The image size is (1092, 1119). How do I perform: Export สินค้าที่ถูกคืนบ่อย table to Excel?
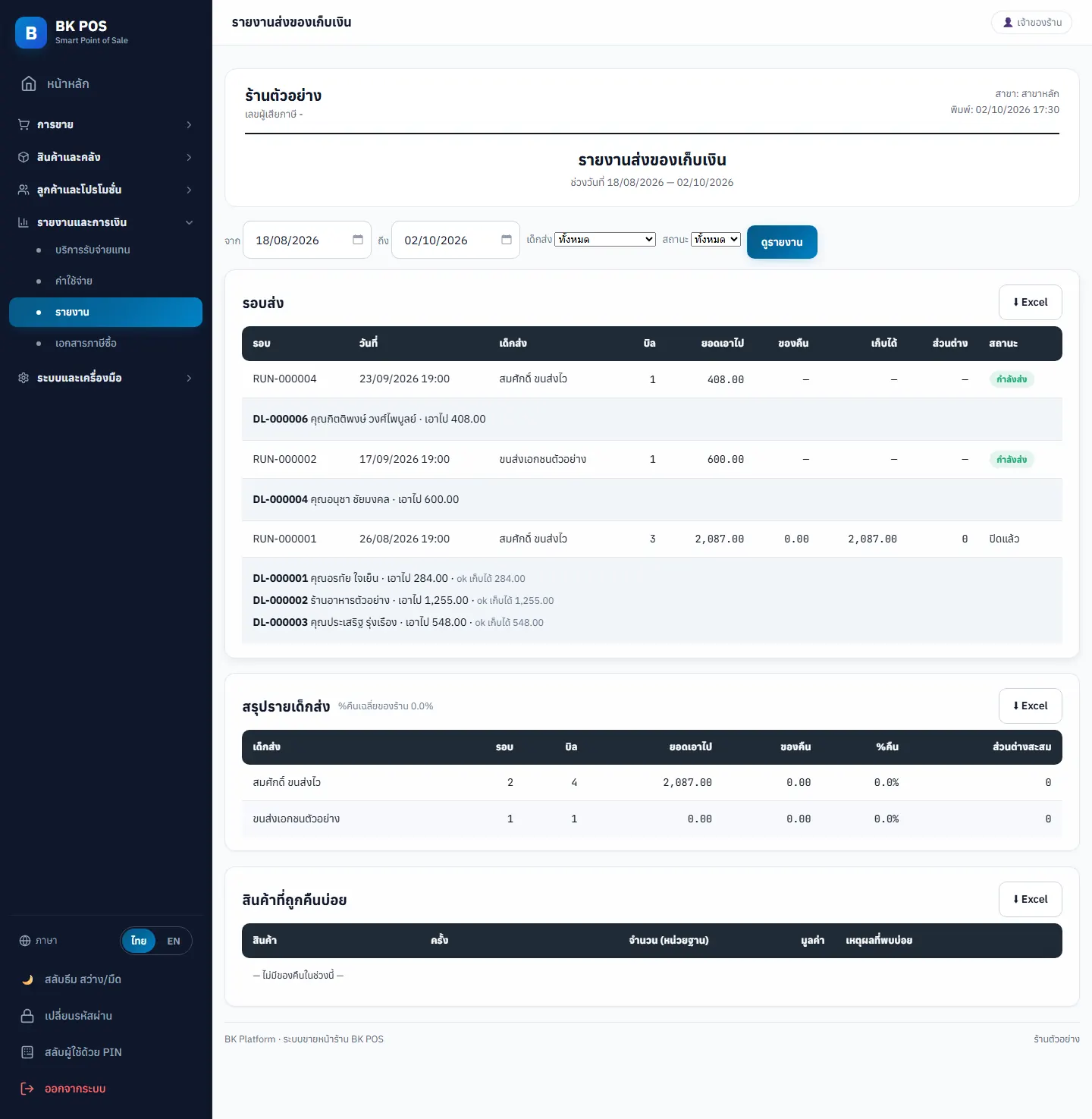click(x=1031, y=899)
